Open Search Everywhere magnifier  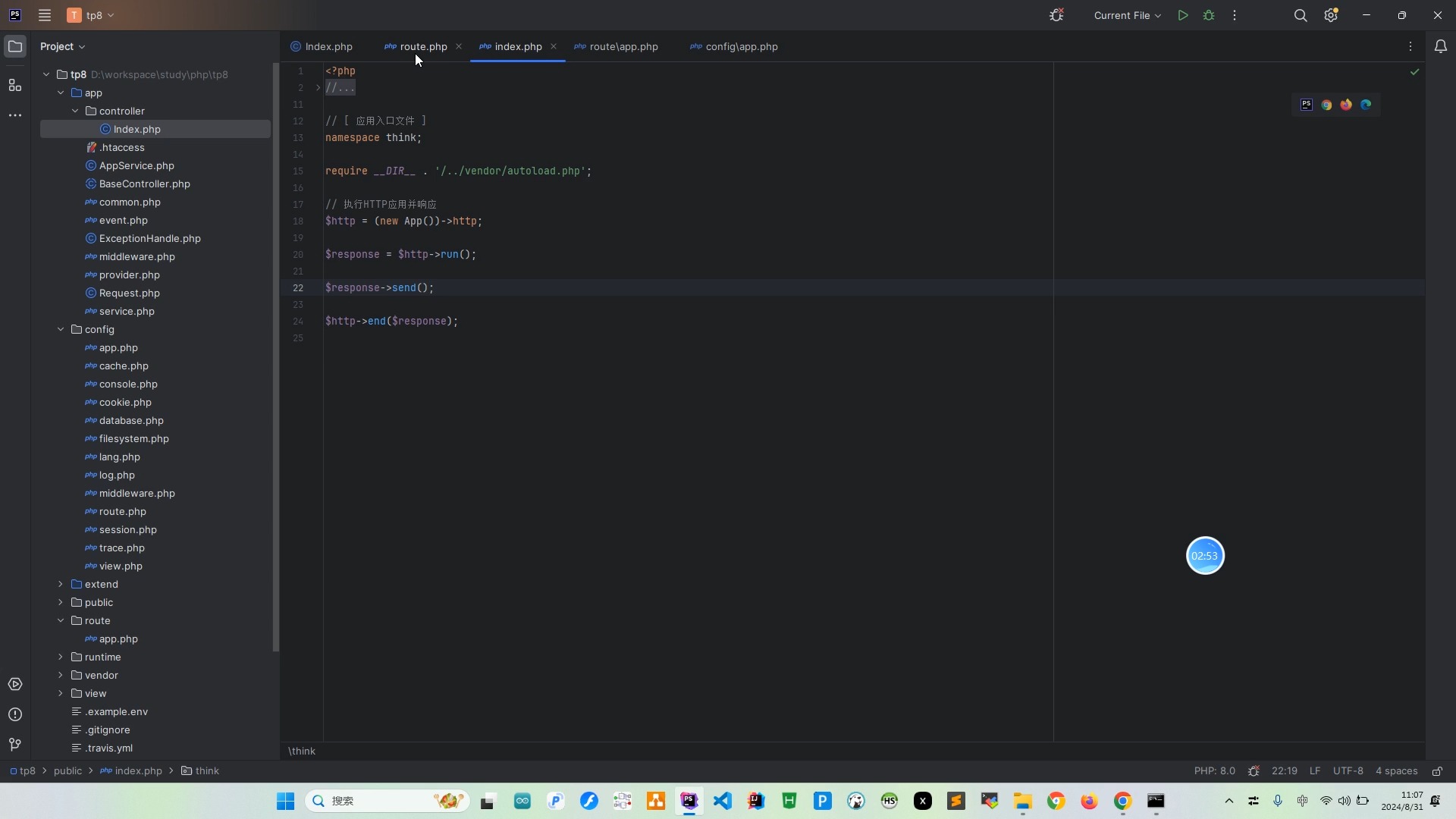point(1301,15)
